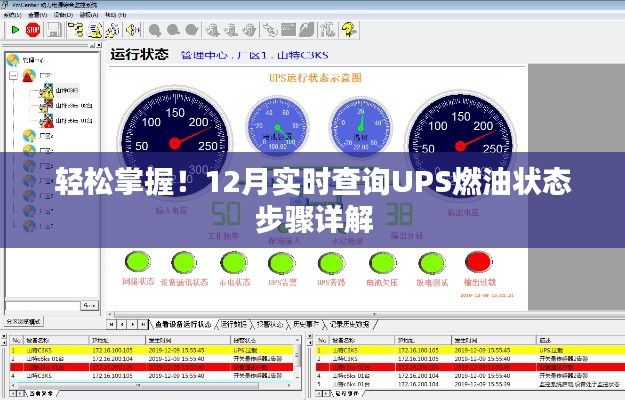Viewport: 625px width, 400px height.
Task: Switch to 运行参数 tab
Action: point(234,325)
